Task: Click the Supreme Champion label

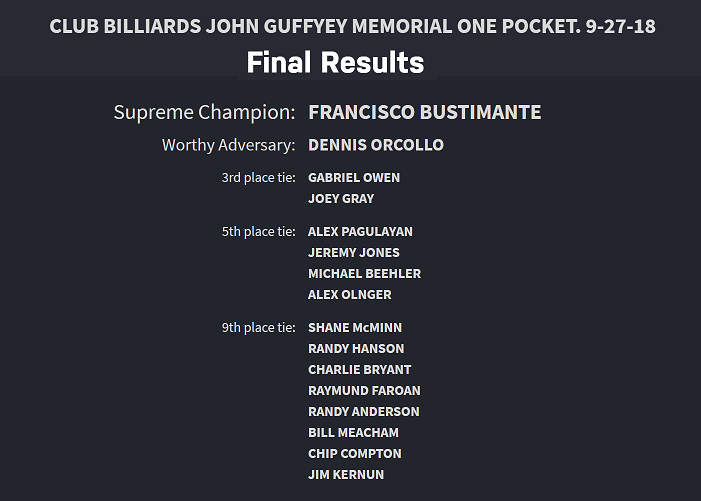Action: (204, 112)
